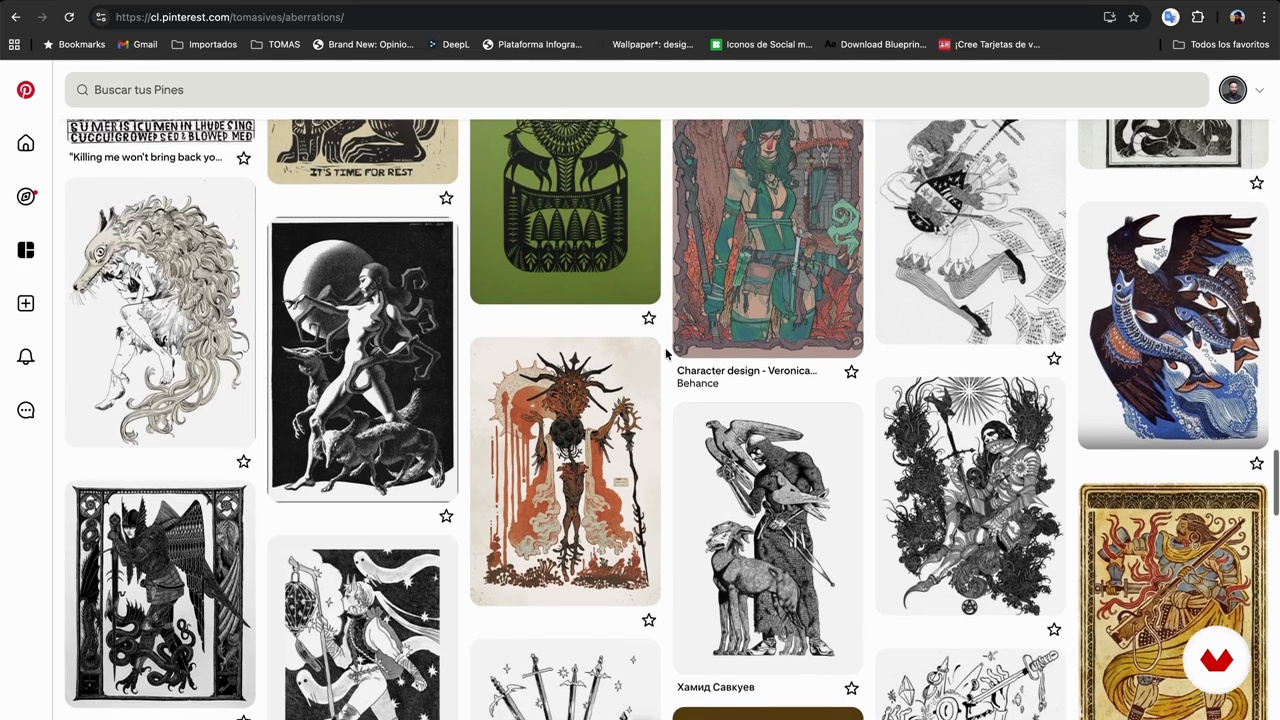Click the page vertical scrollbar thumb
The width and height of the screenshot is (1280, 720).
click(x=1275, y=483)
